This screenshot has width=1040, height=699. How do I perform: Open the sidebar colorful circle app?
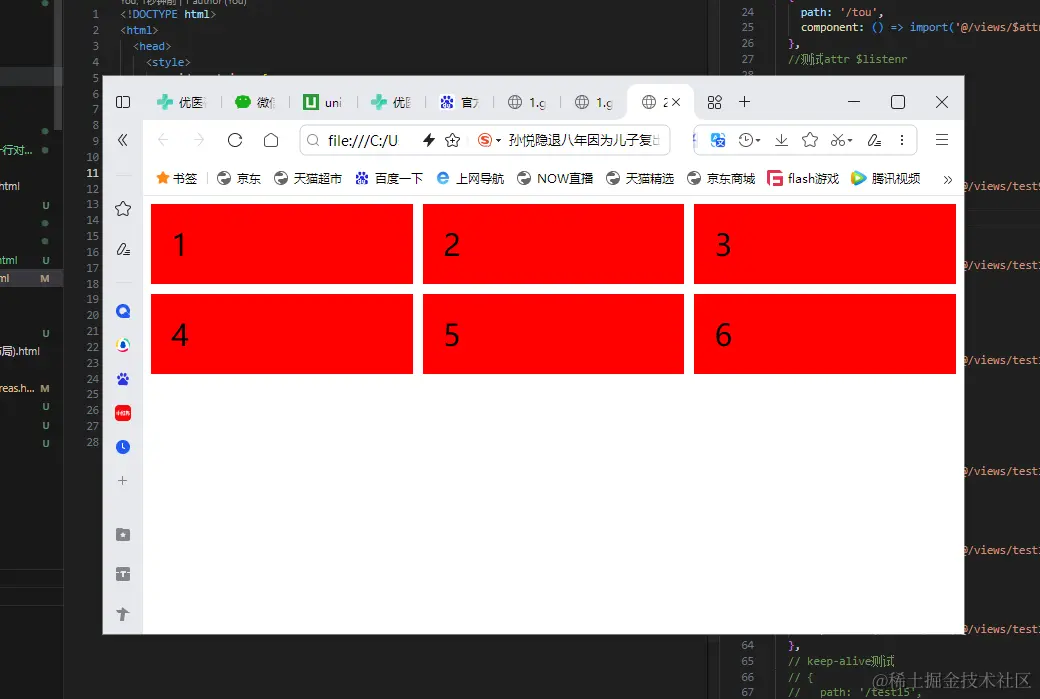point(123,345)
